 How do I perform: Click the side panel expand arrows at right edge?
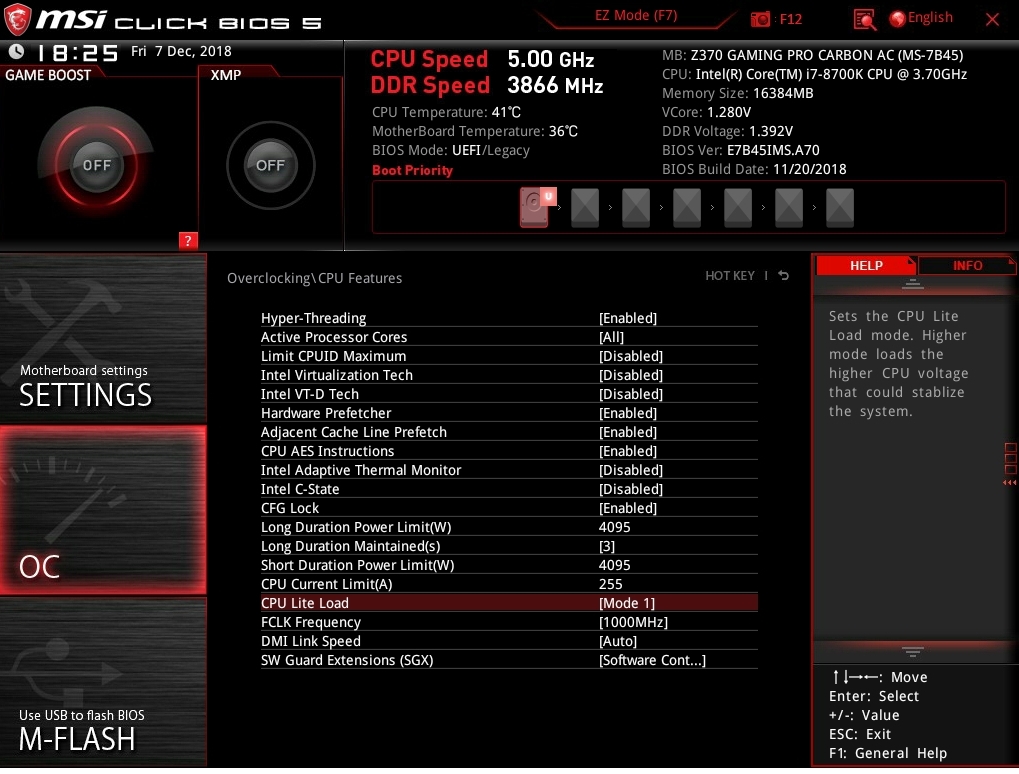(x=1009, y=483)
